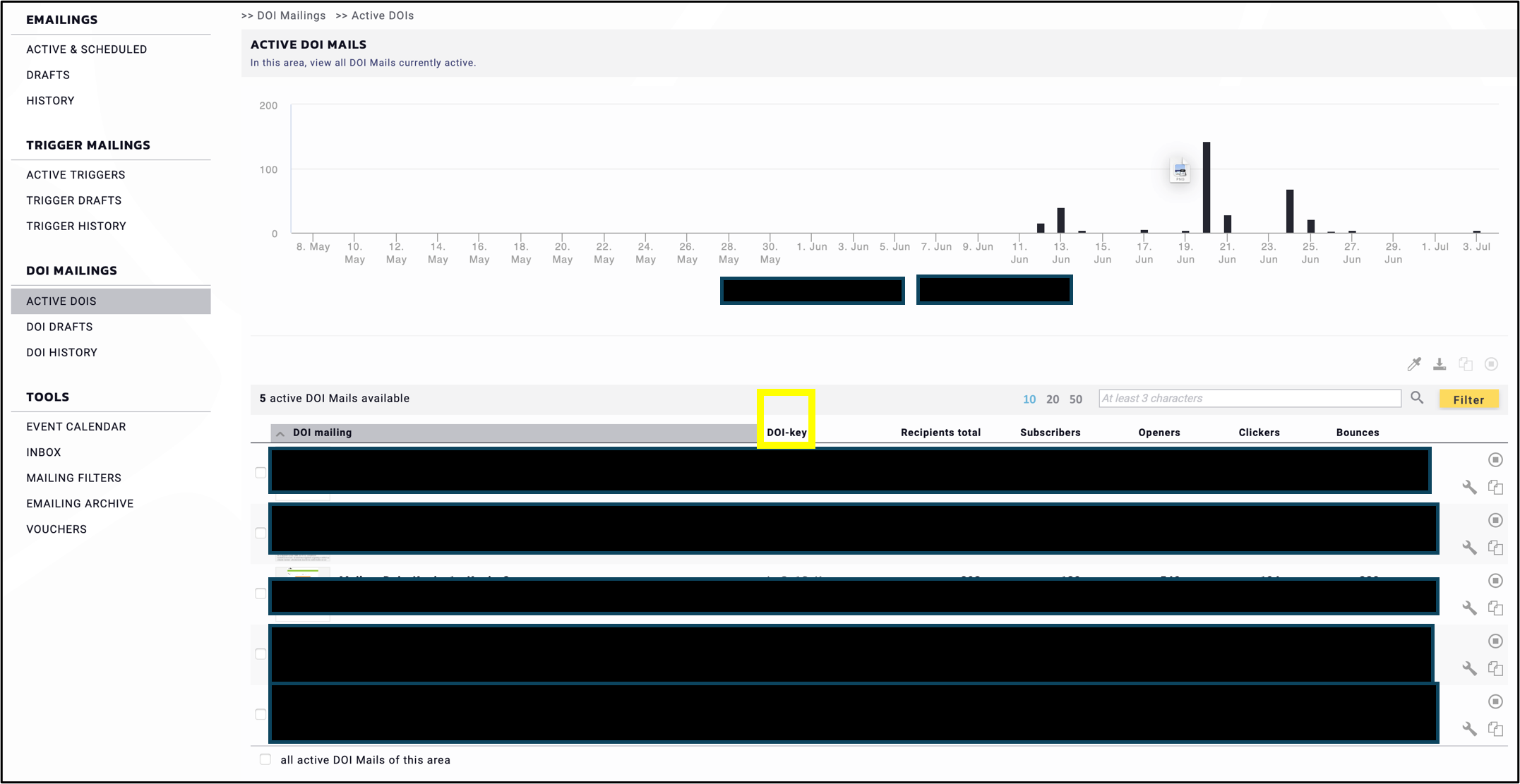The height and width of the screenshot is (784, 1520).
Task: Tick the third DOI row checkbox
Action: pos(261,593)
